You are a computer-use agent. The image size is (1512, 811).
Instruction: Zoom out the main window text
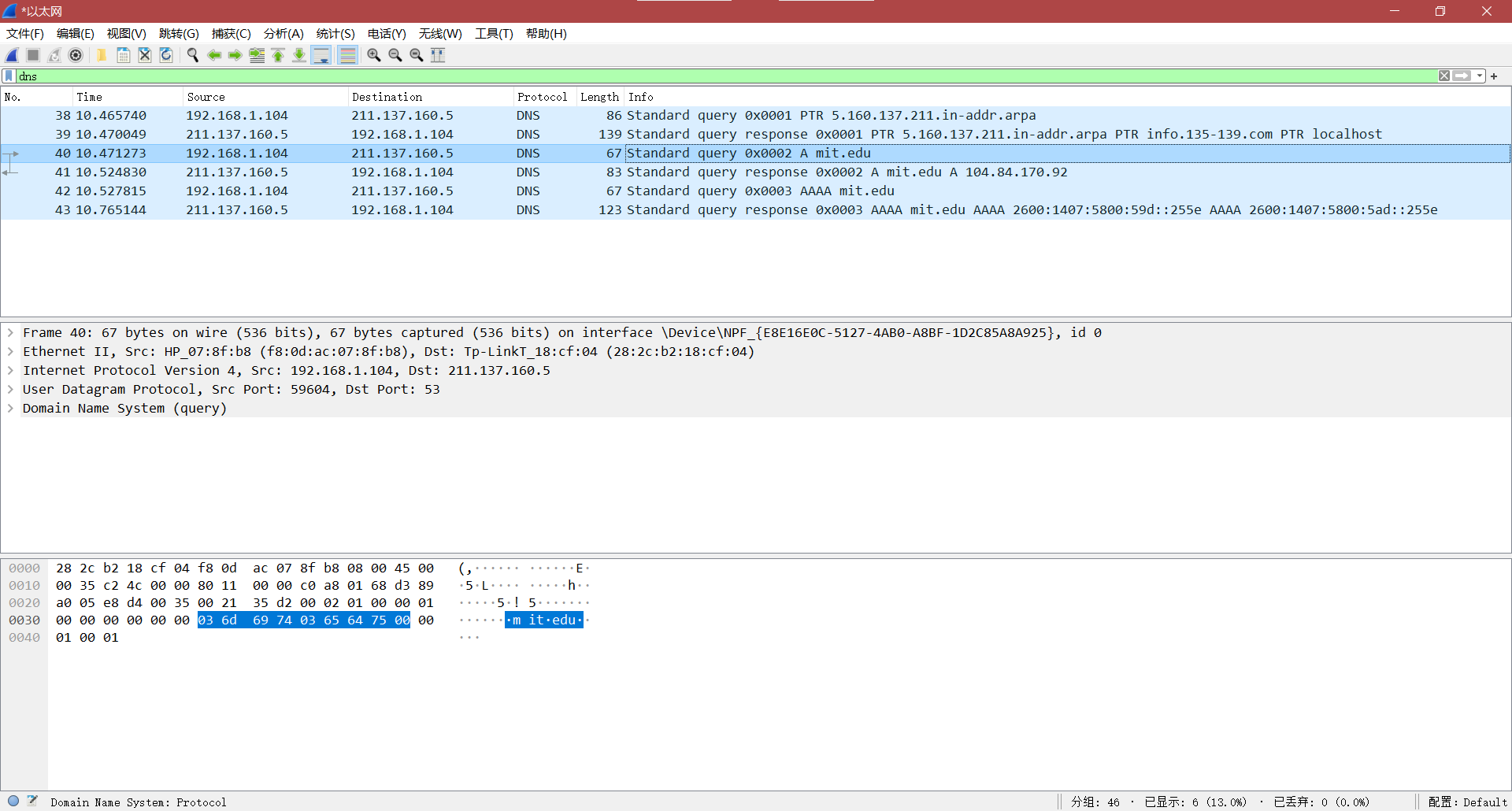pyautogui.click(x=395, y=55)
